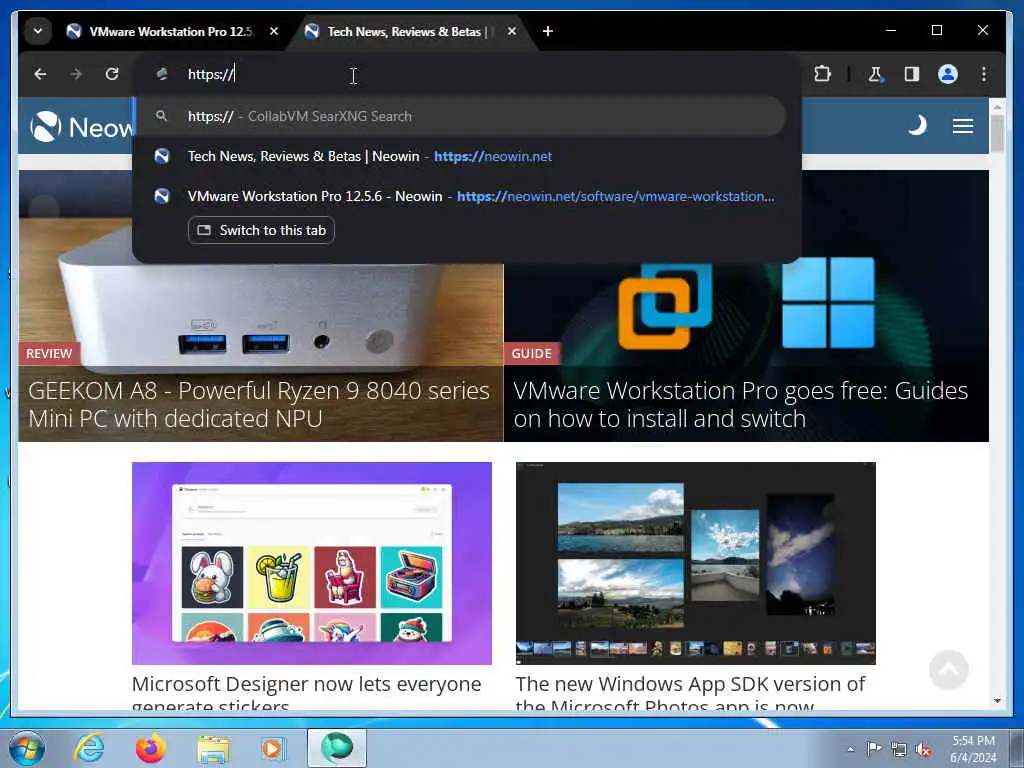Image resolution: width=1024 pixels, height=768 pixels.
Task: Toggle the browser side panel
Action: coord(912,74)
